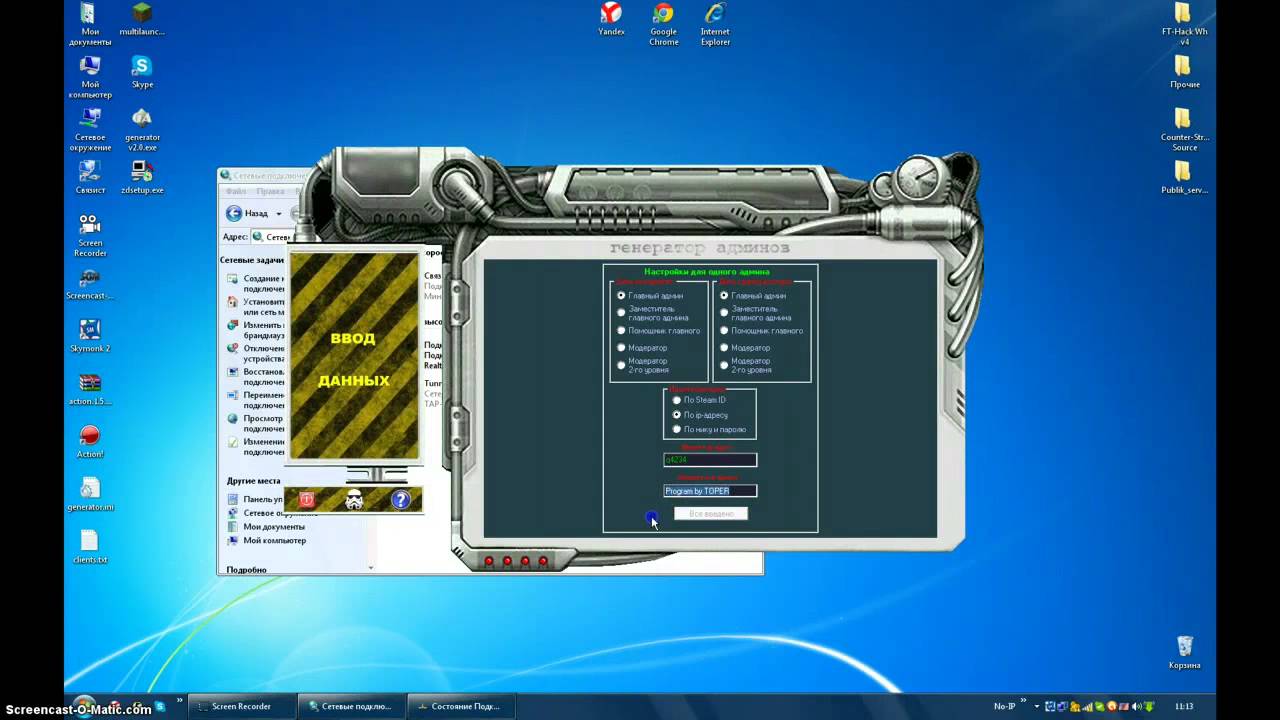1280x720 pixels.
Task: Click the Восстановление подключения task link
Action: 257,377
